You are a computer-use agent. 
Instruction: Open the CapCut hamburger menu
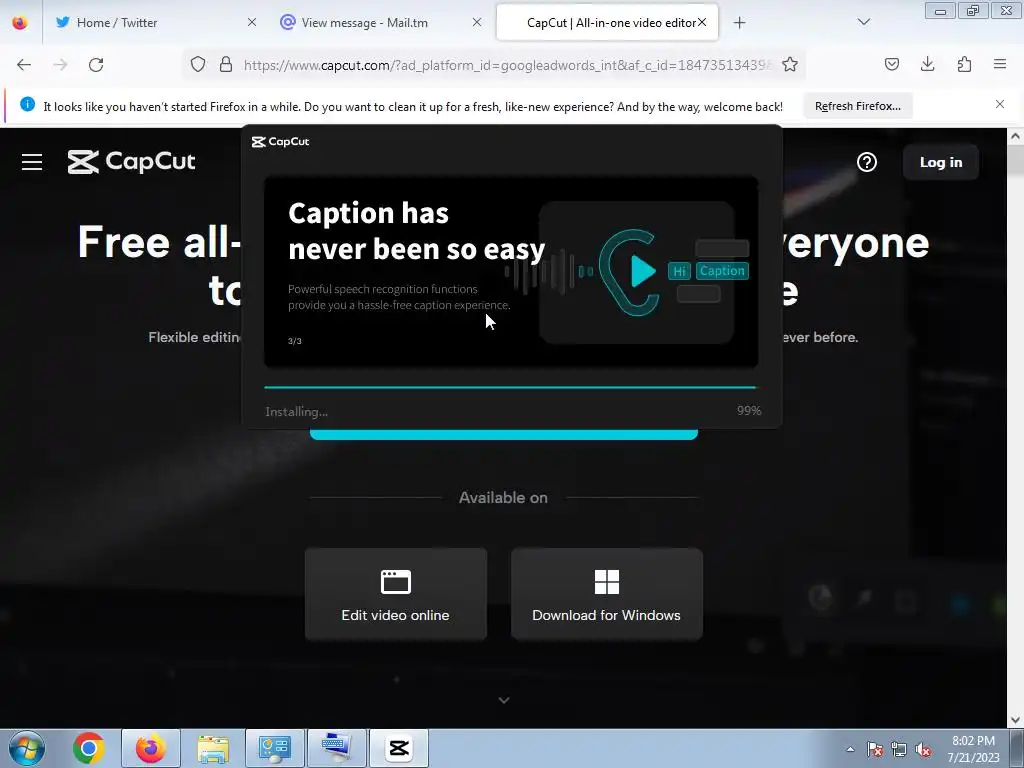[x=32, y=162]
